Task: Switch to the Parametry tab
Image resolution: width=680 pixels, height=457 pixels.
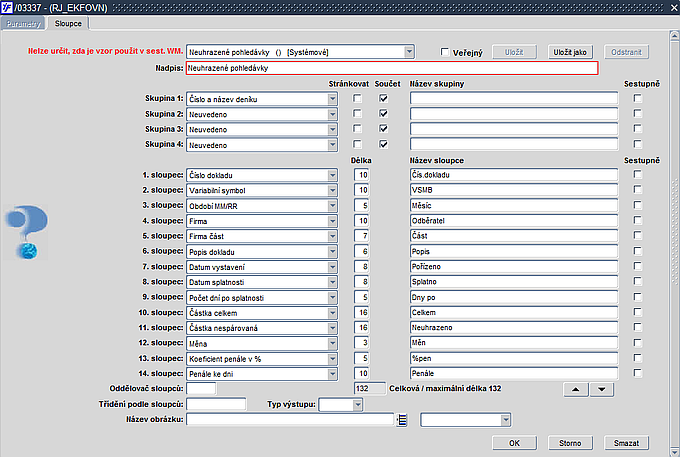Action: tap(23, 24)
